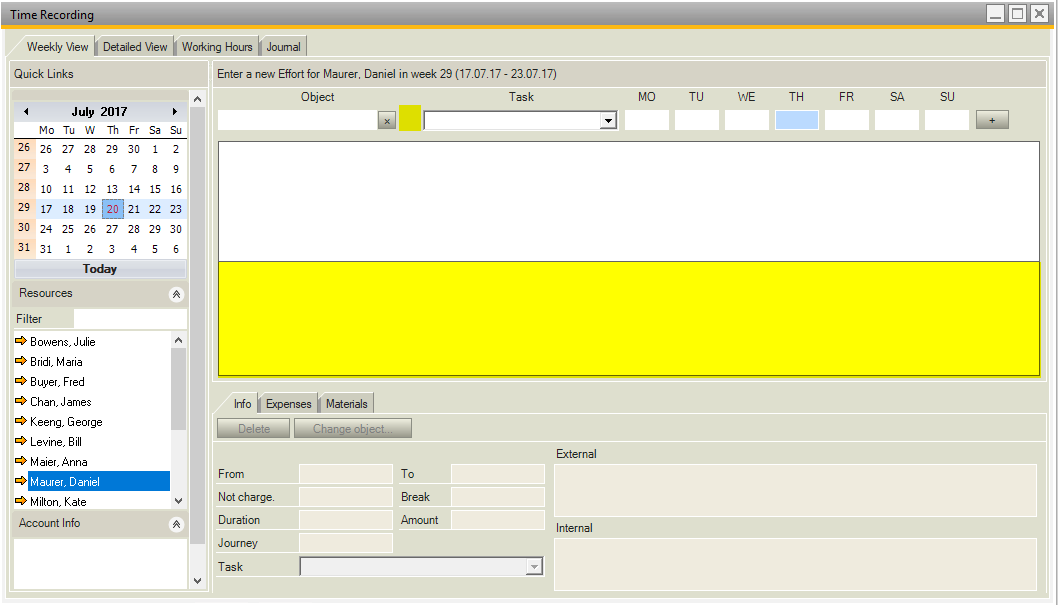Select the Expenses tab
The height and width of the screenshot is (605, 1058).
coord(288,403)
